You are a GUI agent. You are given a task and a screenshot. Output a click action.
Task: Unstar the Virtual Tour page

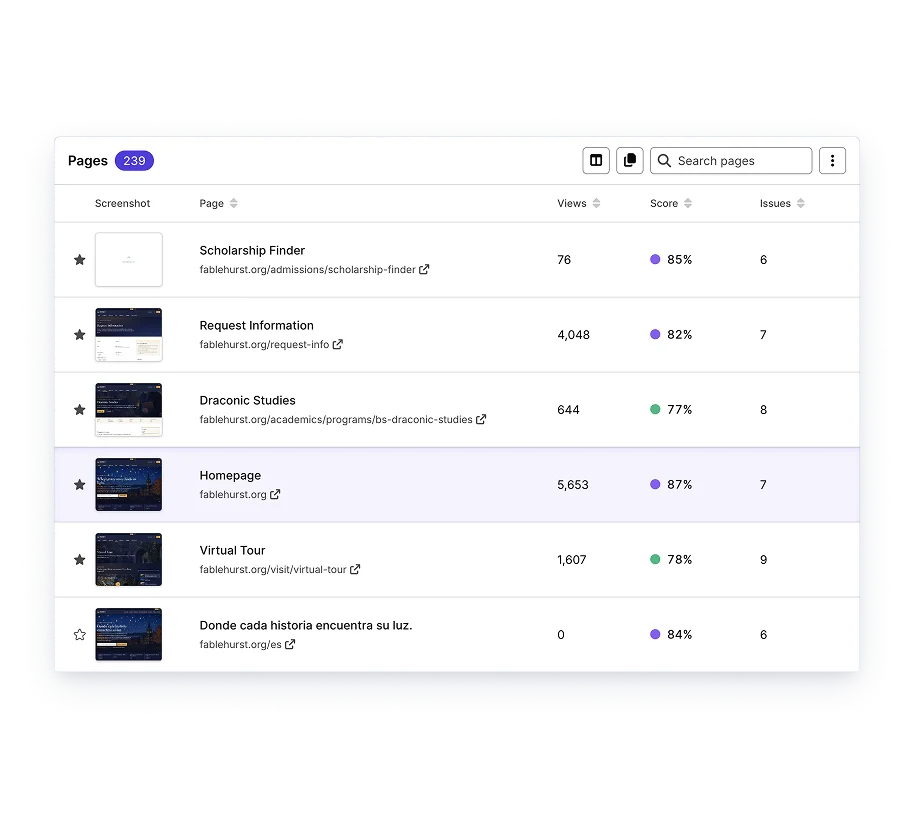point(80,560)
